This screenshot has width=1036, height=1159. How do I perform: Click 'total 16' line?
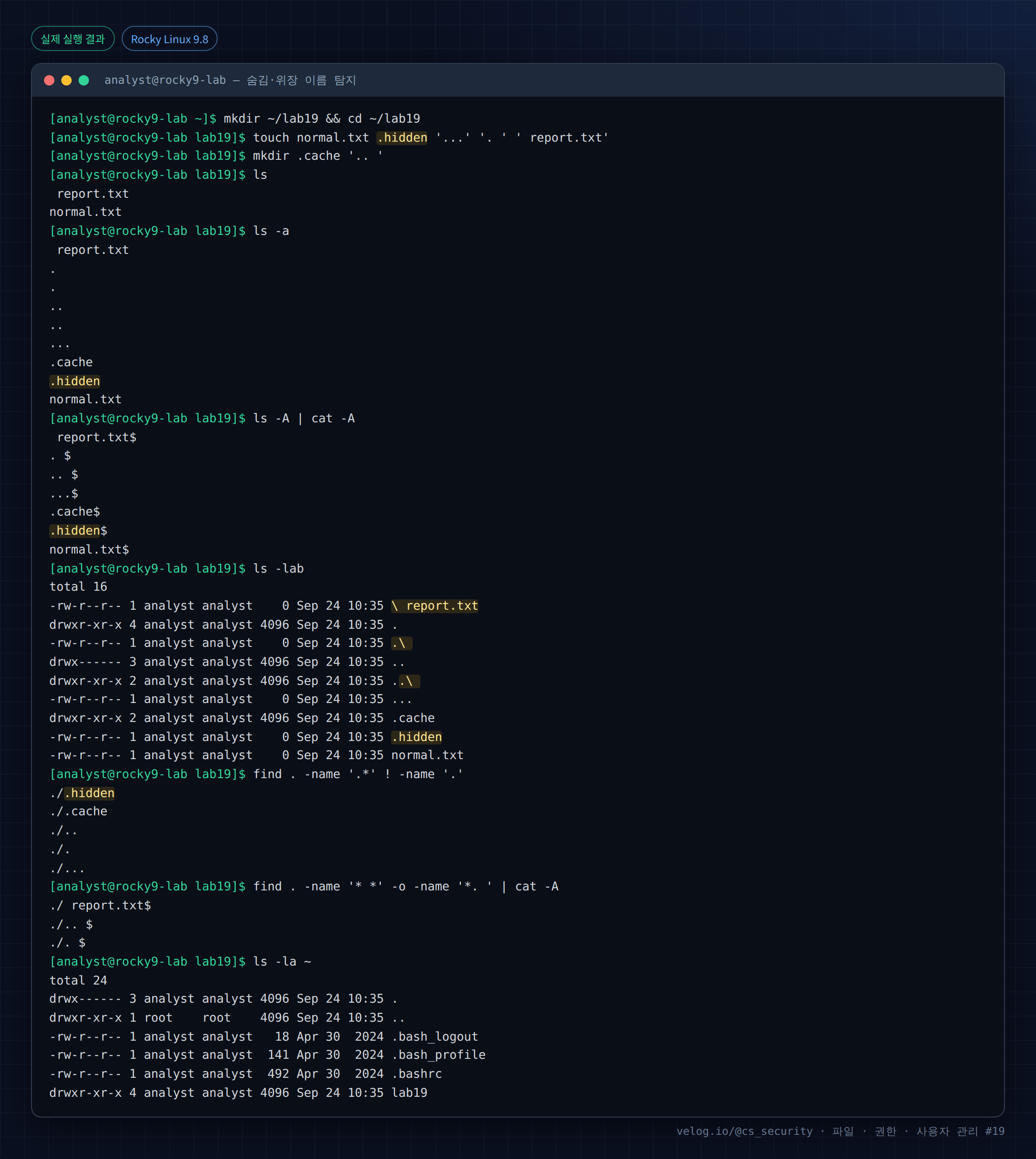pos(78,586)
